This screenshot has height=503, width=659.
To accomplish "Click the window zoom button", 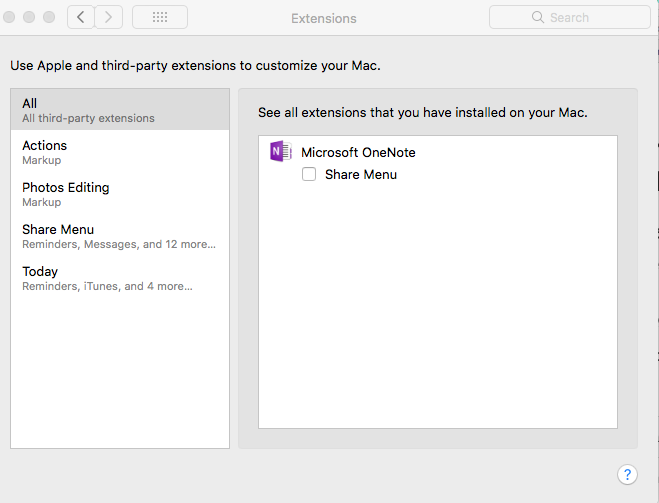I will coord(49,17).
